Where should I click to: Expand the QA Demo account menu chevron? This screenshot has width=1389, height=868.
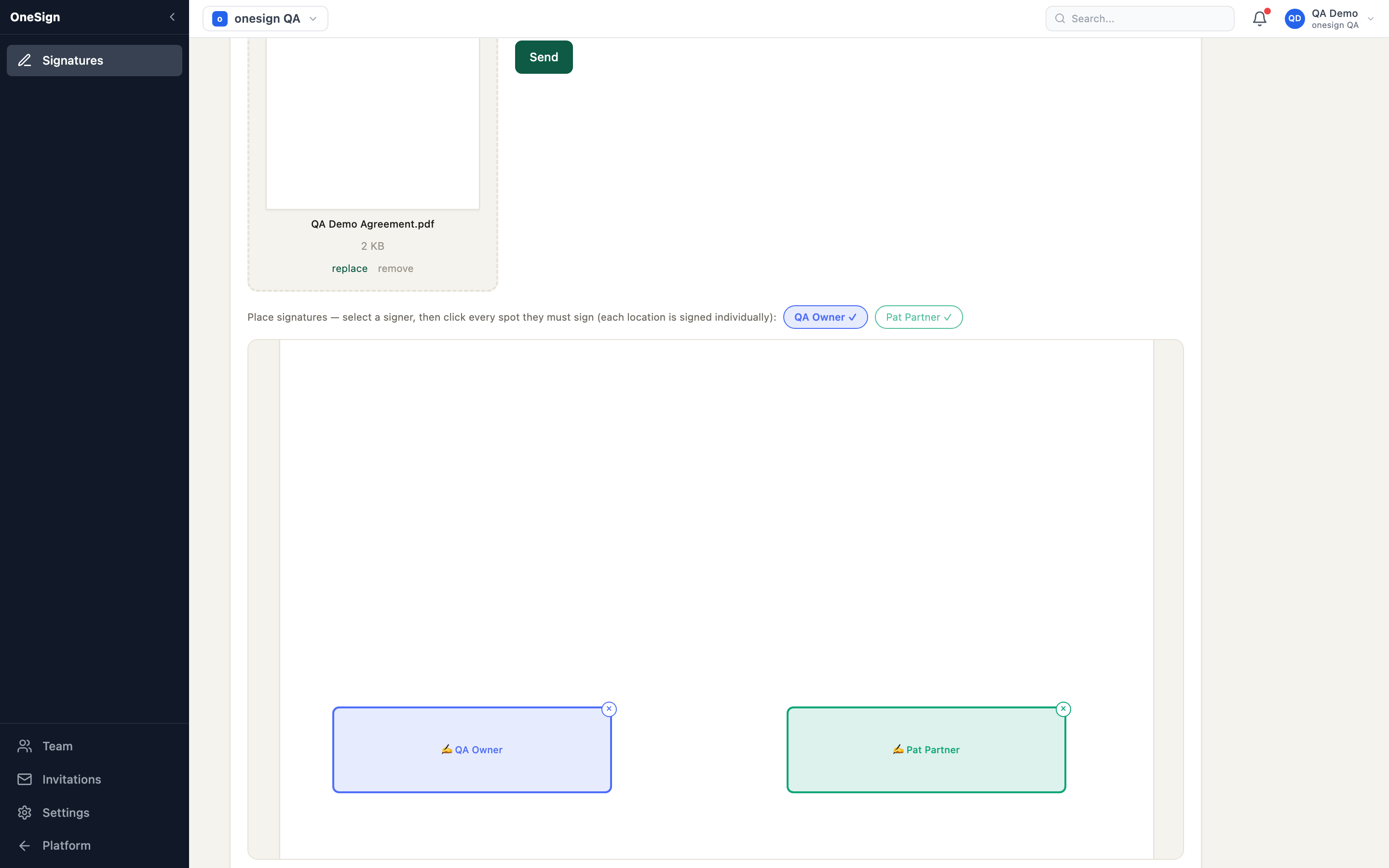coord(1371,18)
